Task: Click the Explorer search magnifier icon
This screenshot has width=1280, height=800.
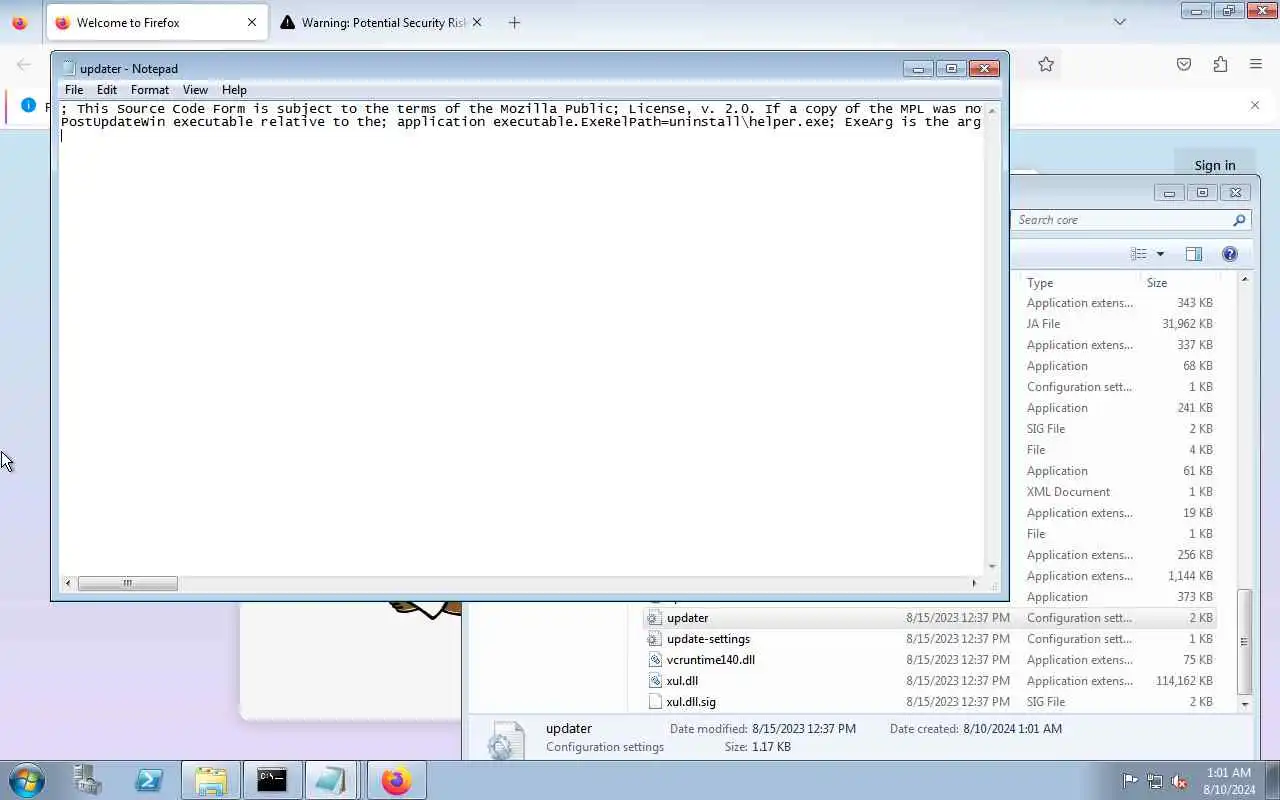Action: click(x=1239, y=220)
